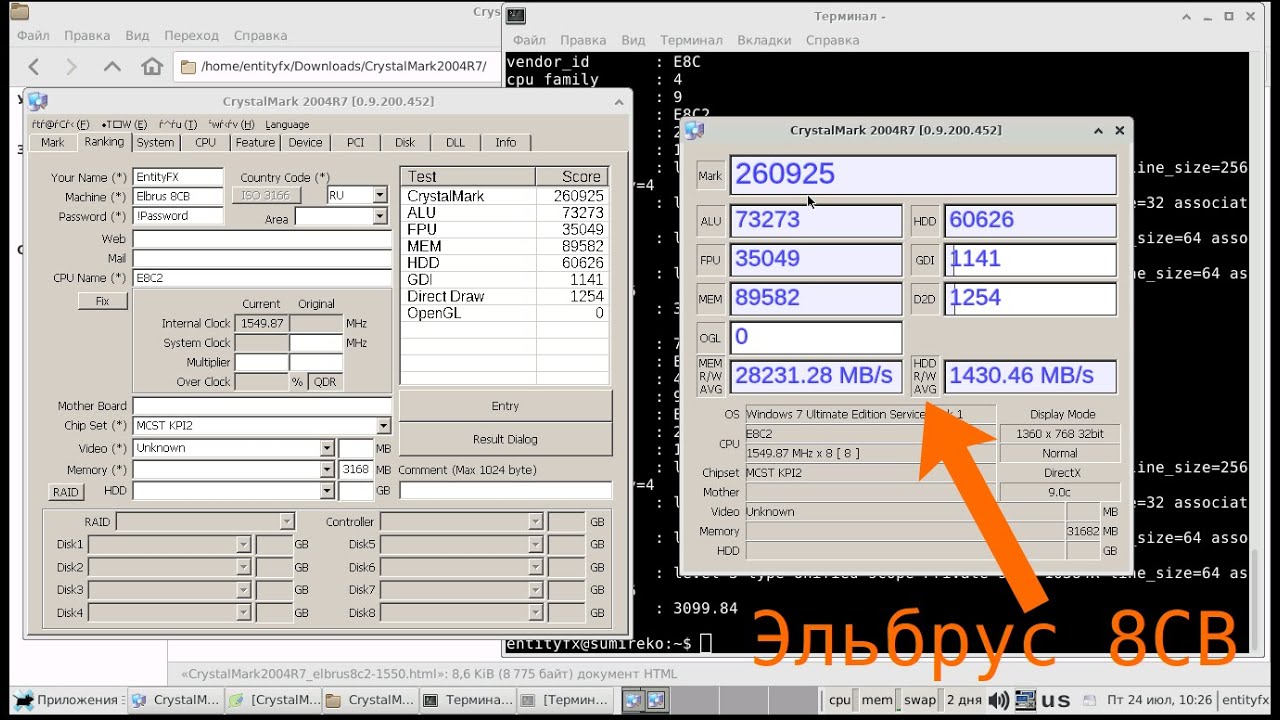The width and height of the screenshot is (1280, 720).
Task: Expand the Memory dropdown
Action: [x=327, y=469]
